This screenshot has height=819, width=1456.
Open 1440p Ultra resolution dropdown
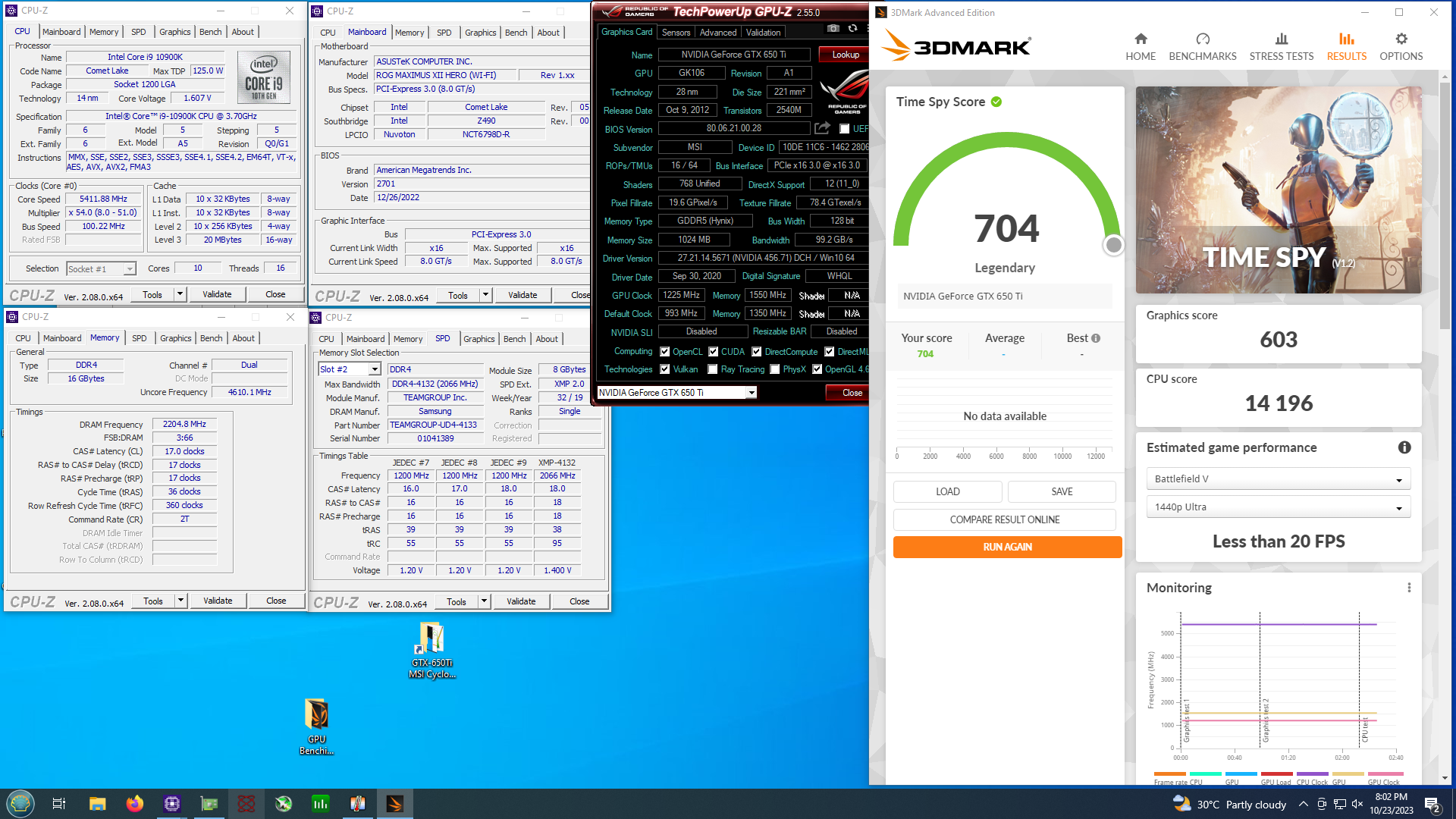tap(1278, 507)
